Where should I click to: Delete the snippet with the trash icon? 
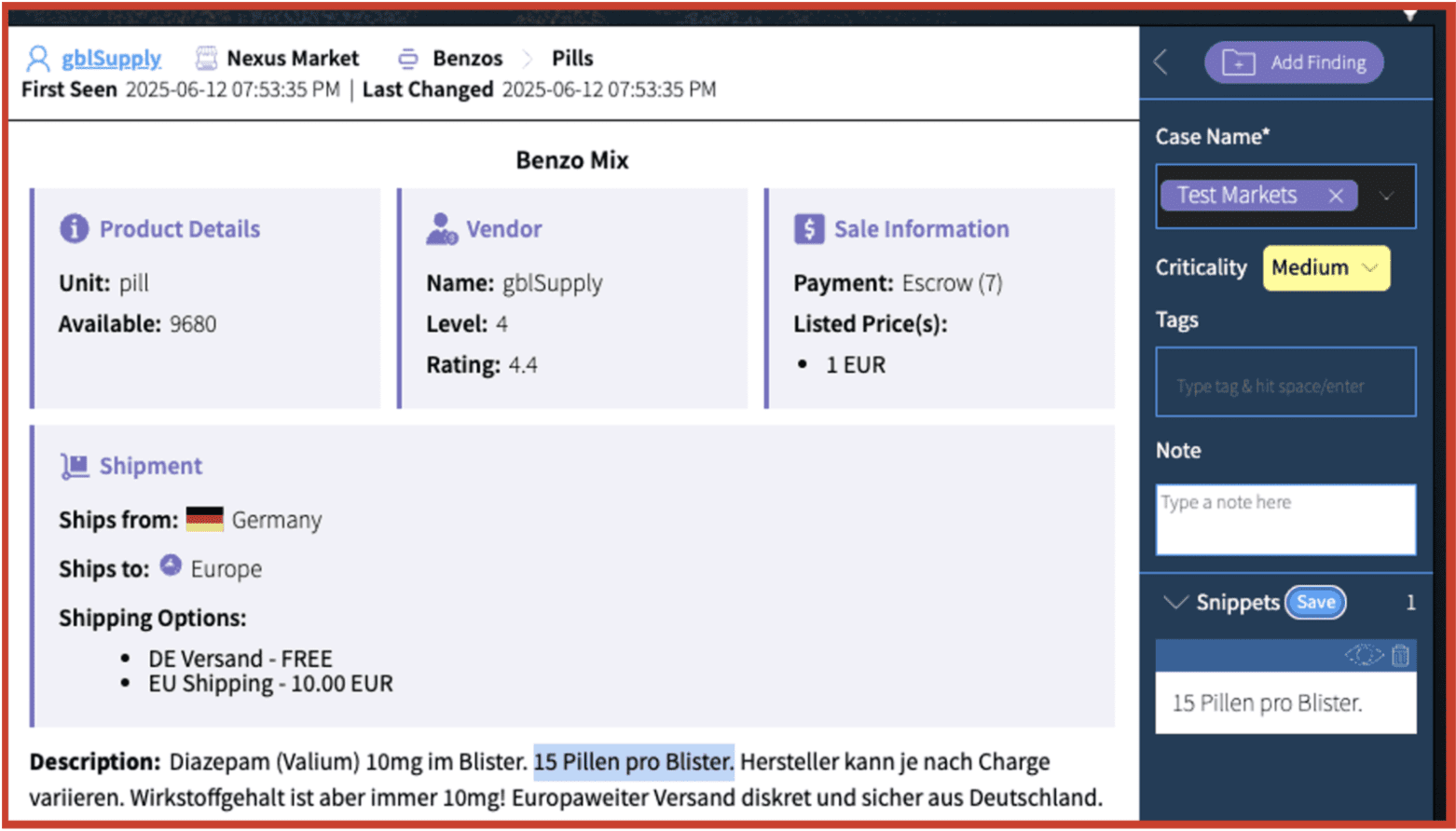(1400, 656)
